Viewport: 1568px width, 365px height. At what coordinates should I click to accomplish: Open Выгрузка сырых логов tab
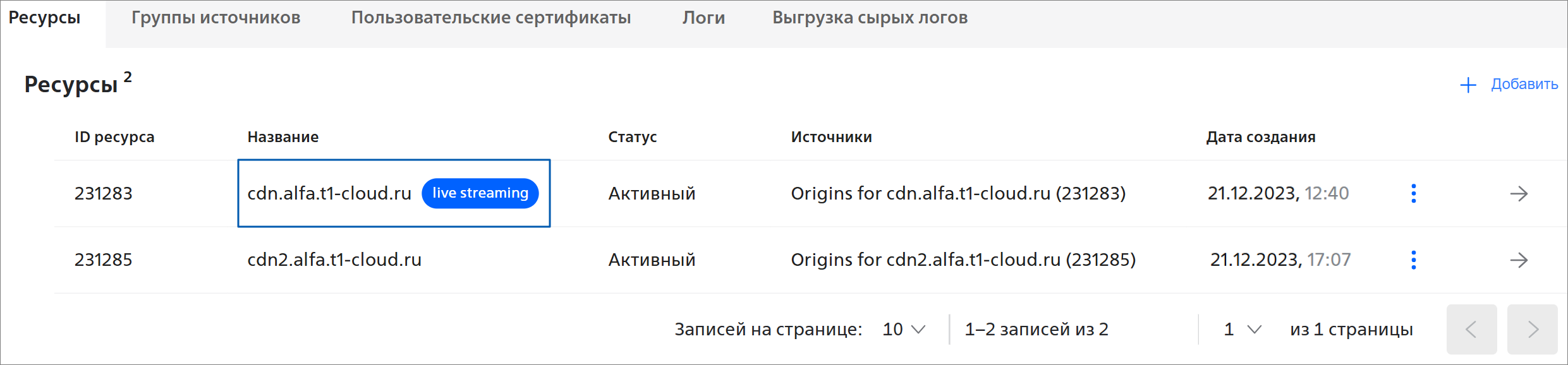(870, 18)
